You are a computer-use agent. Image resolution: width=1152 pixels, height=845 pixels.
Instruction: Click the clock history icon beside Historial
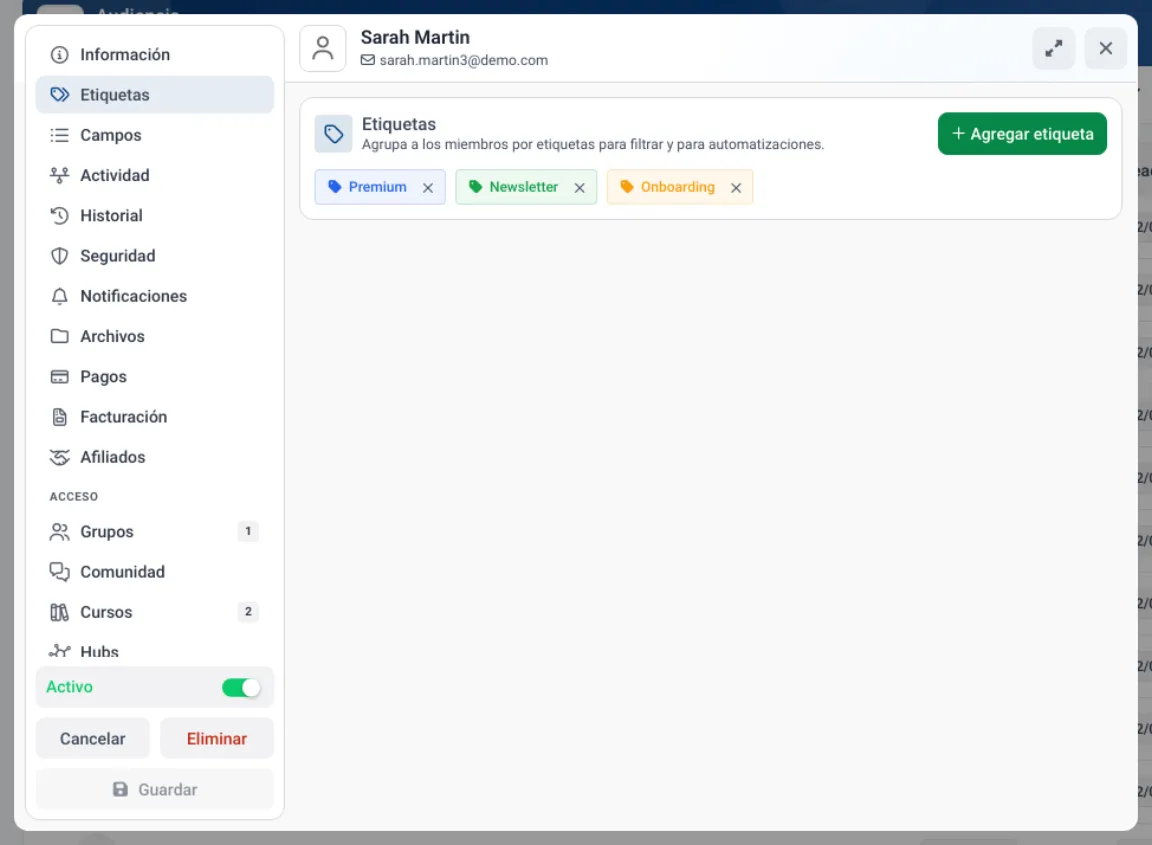click(60, 215)
